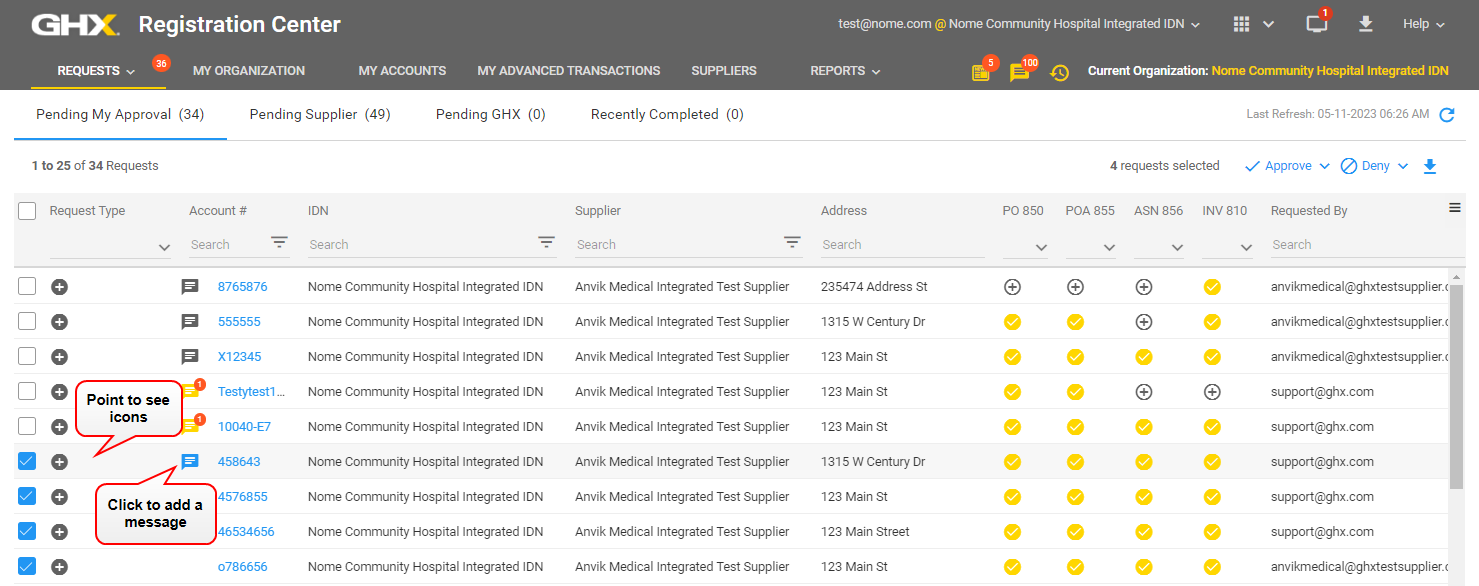Click the download icon in top header
This screenshot has height=586, width=1479.
[x=1366, y=24]
